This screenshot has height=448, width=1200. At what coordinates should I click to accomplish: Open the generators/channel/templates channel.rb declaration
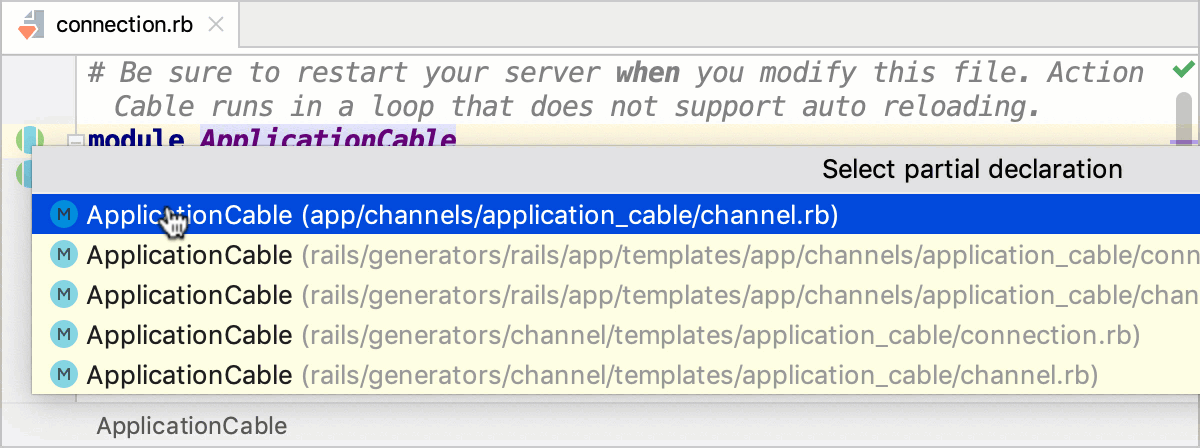click(592, 375)
